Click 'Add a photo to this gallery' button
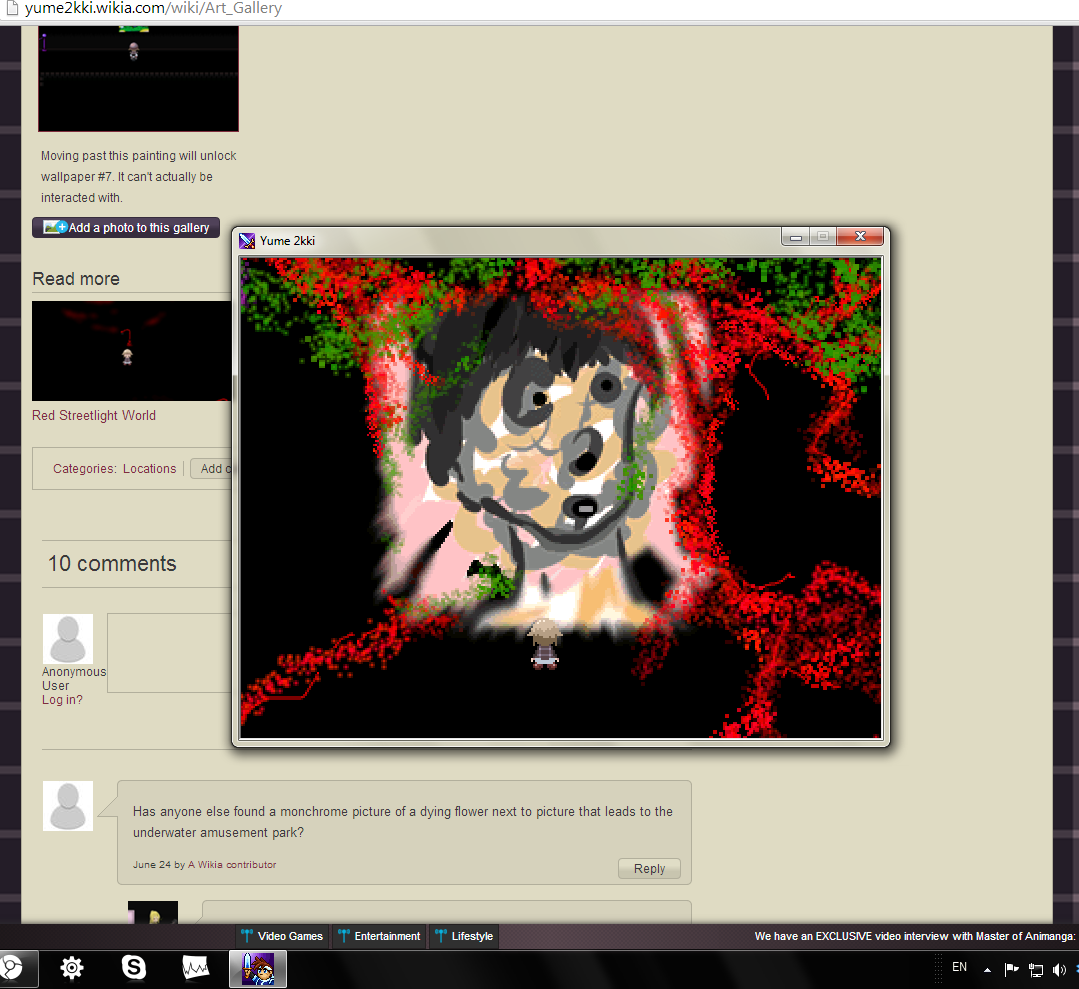Screen dimensions: 1079x989 tap(126, 228)
